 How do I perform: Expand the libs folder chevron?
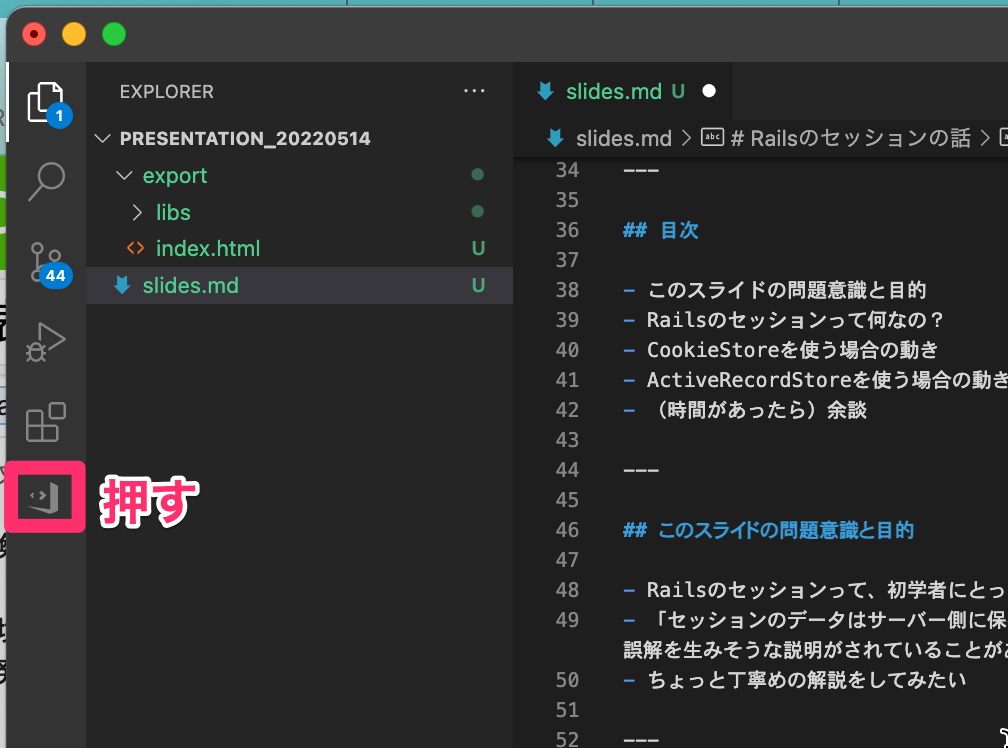[136, 212]
